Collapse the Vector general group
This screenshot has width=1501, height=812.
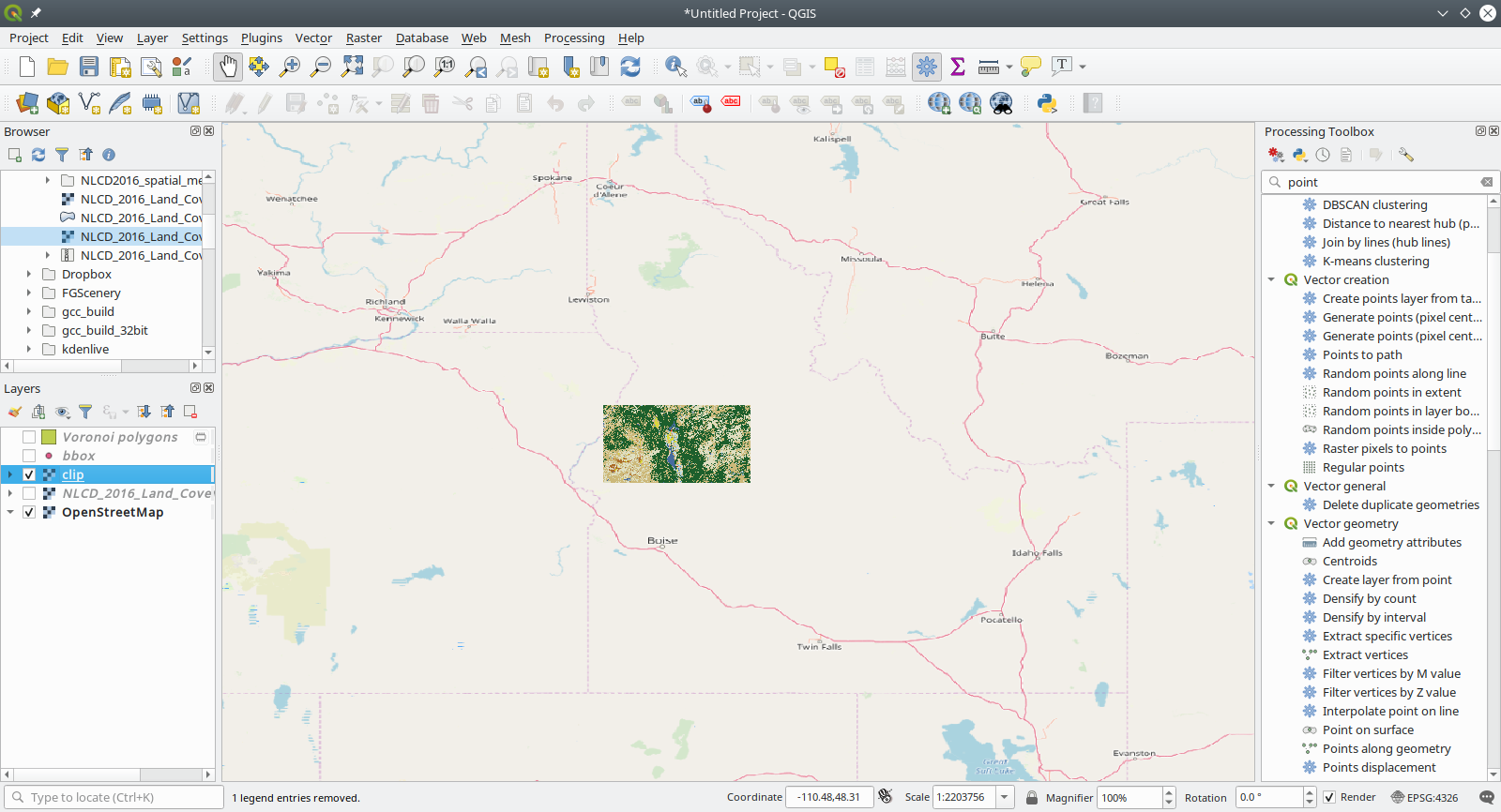[1271, 486]
